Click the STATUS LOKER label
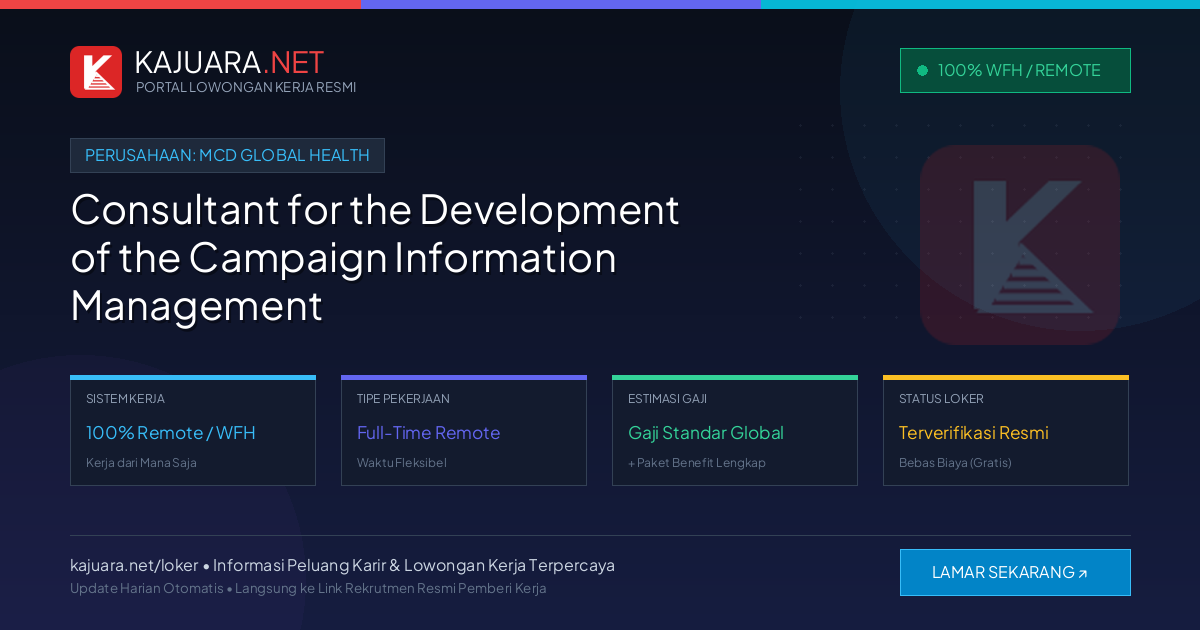The width and height of the screenshot is (1200, 630). click(941, 398)
